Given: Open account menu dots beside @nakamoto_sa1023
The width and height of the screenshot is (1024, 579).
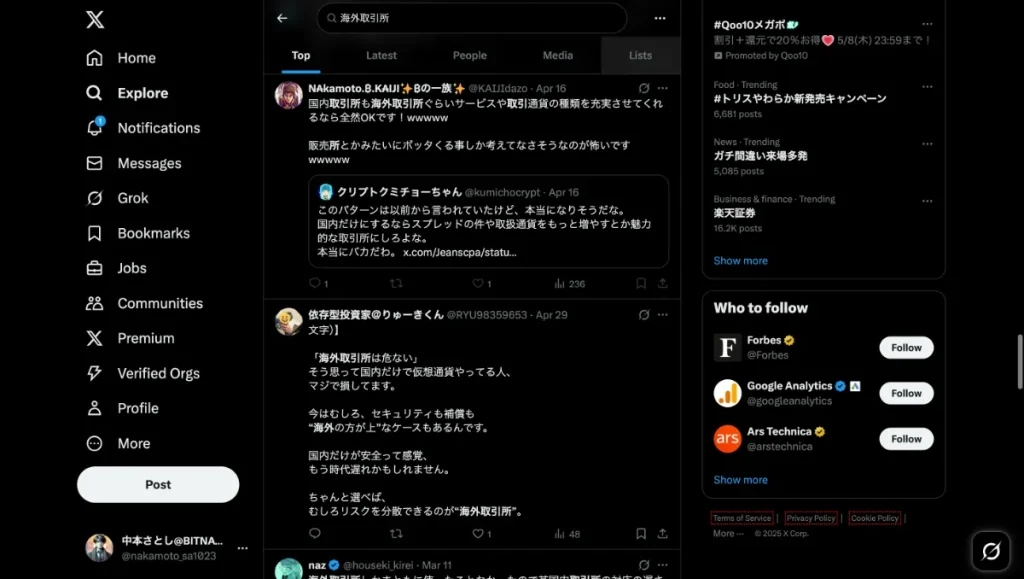Looking at the screenshot, I should click(242, 548).
